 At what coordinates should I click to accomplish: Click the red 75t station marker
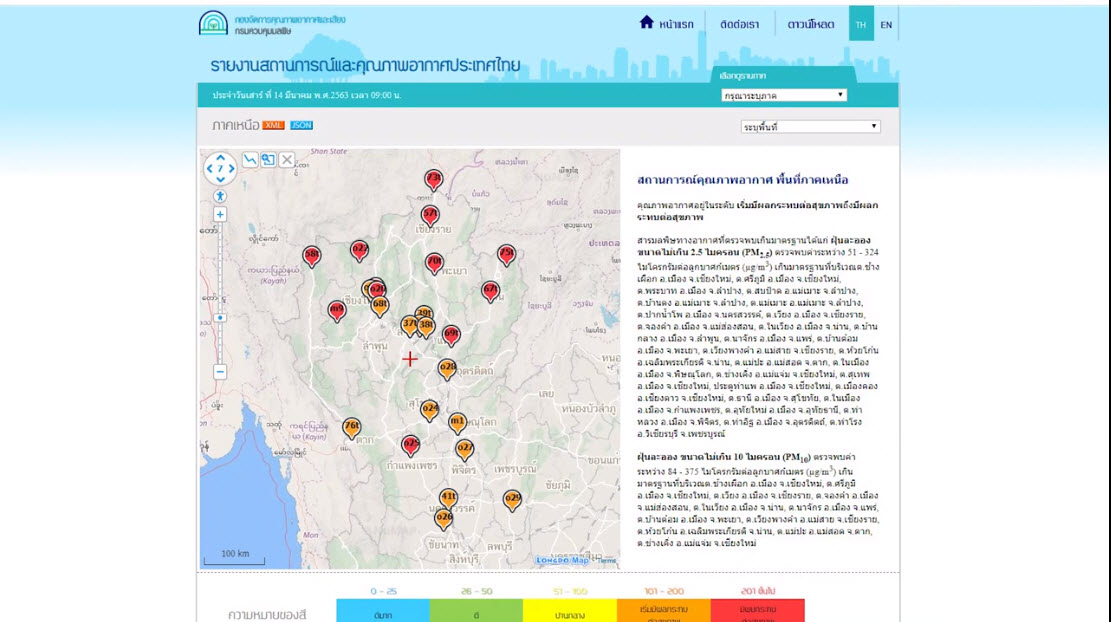pos(506,254)
